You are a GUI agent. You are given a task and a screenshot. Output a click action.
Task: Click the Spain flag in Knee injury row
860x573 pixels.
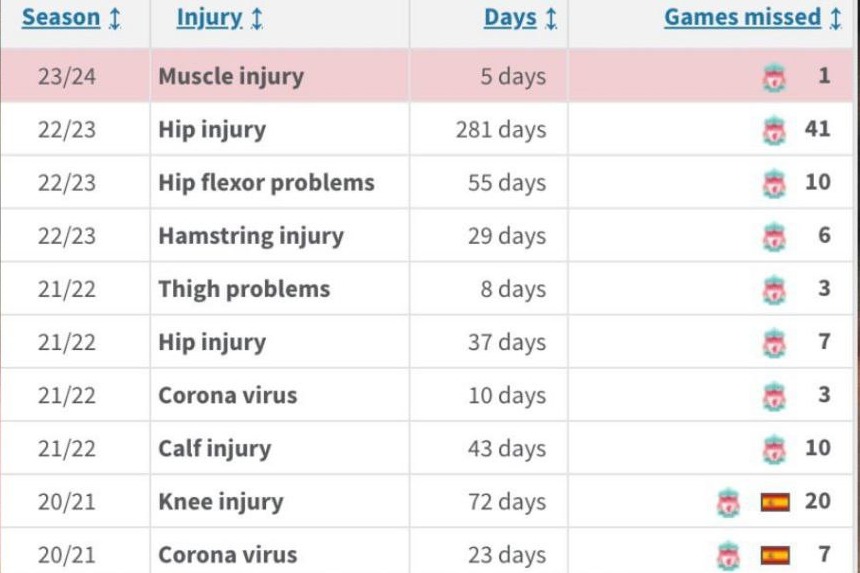tap(775, 502)
